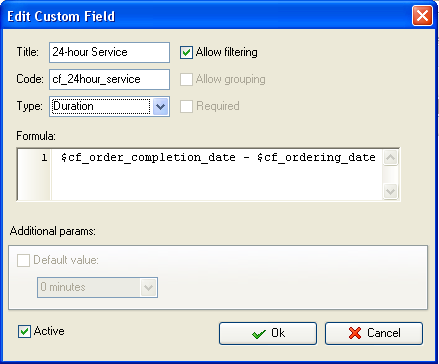Toggle the Allow filtering checkbox

coord(186,52)
